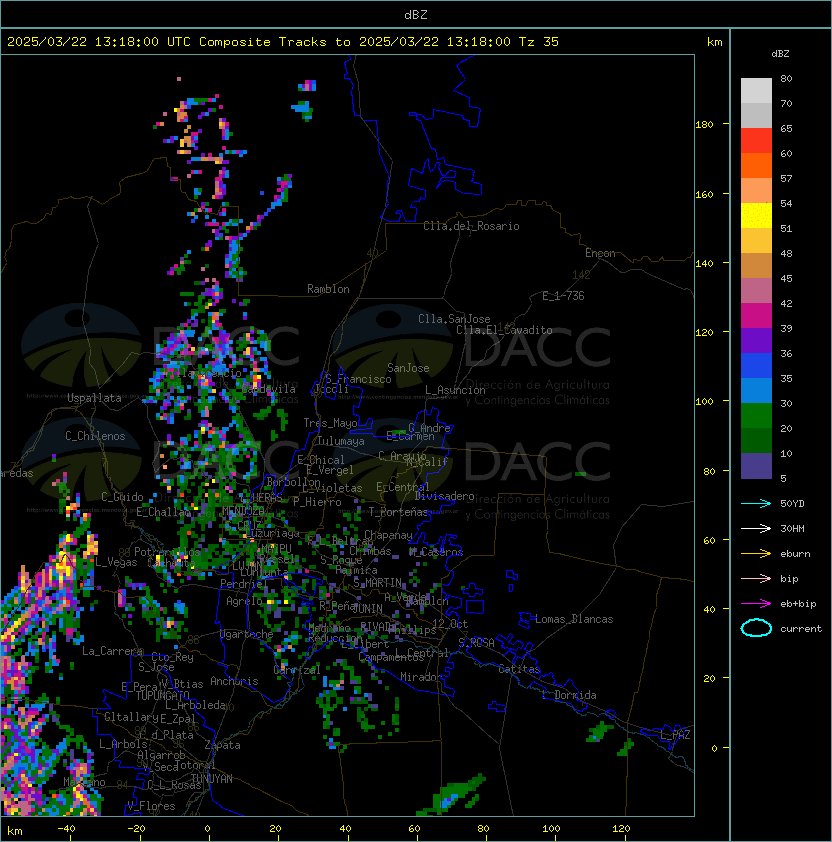Click the Encon label on map
This screenshot has height=842, width=832.
[600, 253]
